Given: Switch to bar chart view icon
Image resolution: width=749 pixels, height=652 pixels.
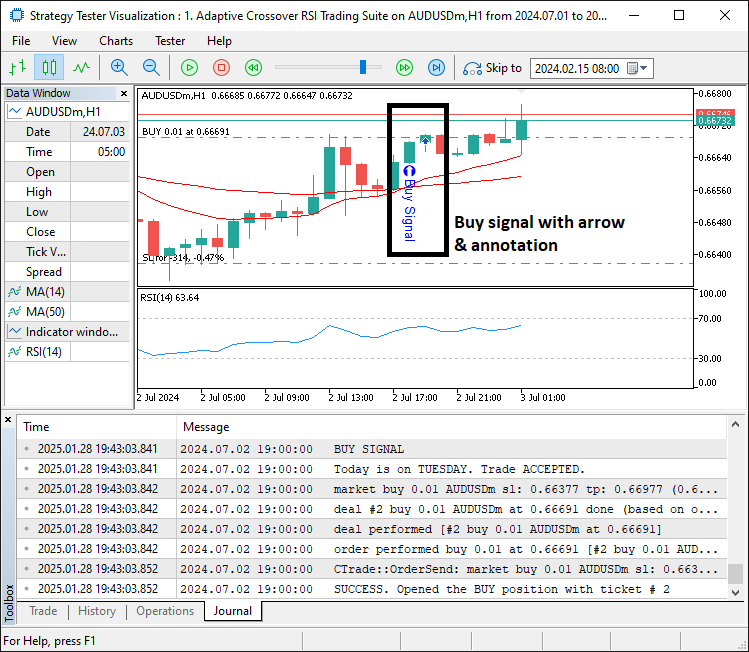Looking at the screenshot, I should tap(18, 68).
